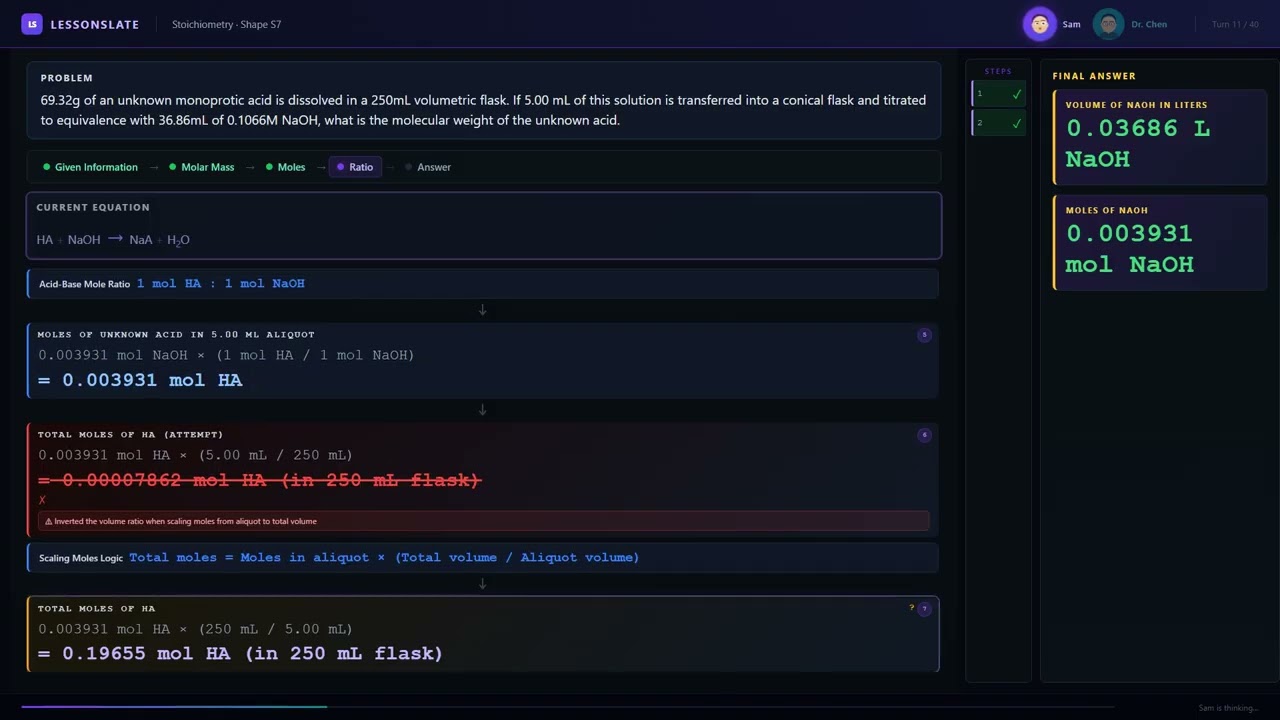This screenshot has height=720, width=1280.
Task: Go to the Given Information stage
Action: click(x=90, y=167)
